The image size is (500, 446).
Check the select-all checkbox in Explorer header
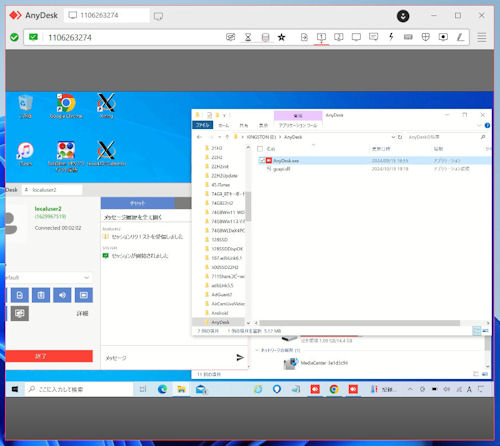tap(260, 149)
